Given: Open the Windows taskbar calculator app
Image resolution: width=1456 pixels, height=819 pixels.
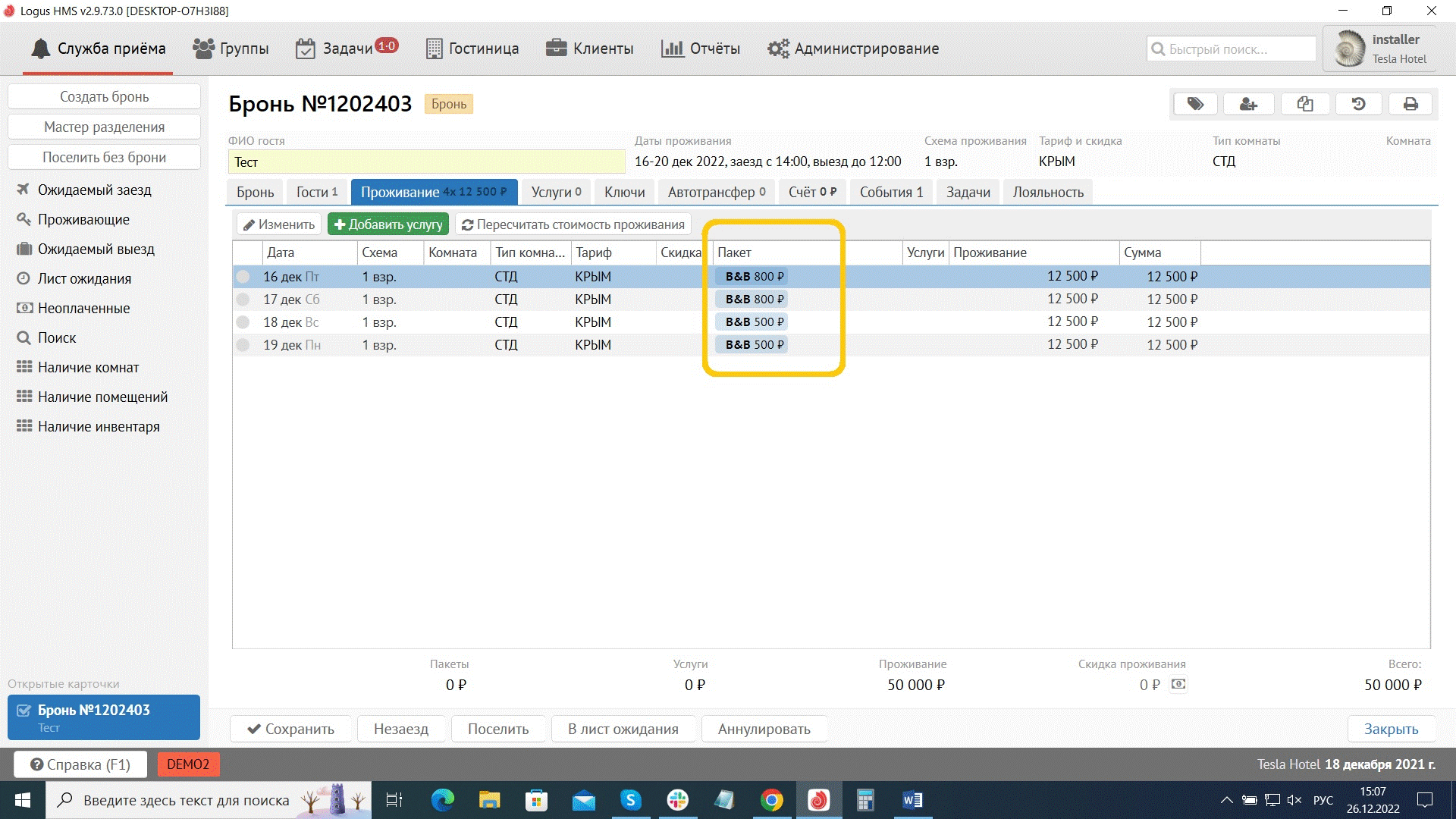Looking at the screenshot, I should [865, 800].
